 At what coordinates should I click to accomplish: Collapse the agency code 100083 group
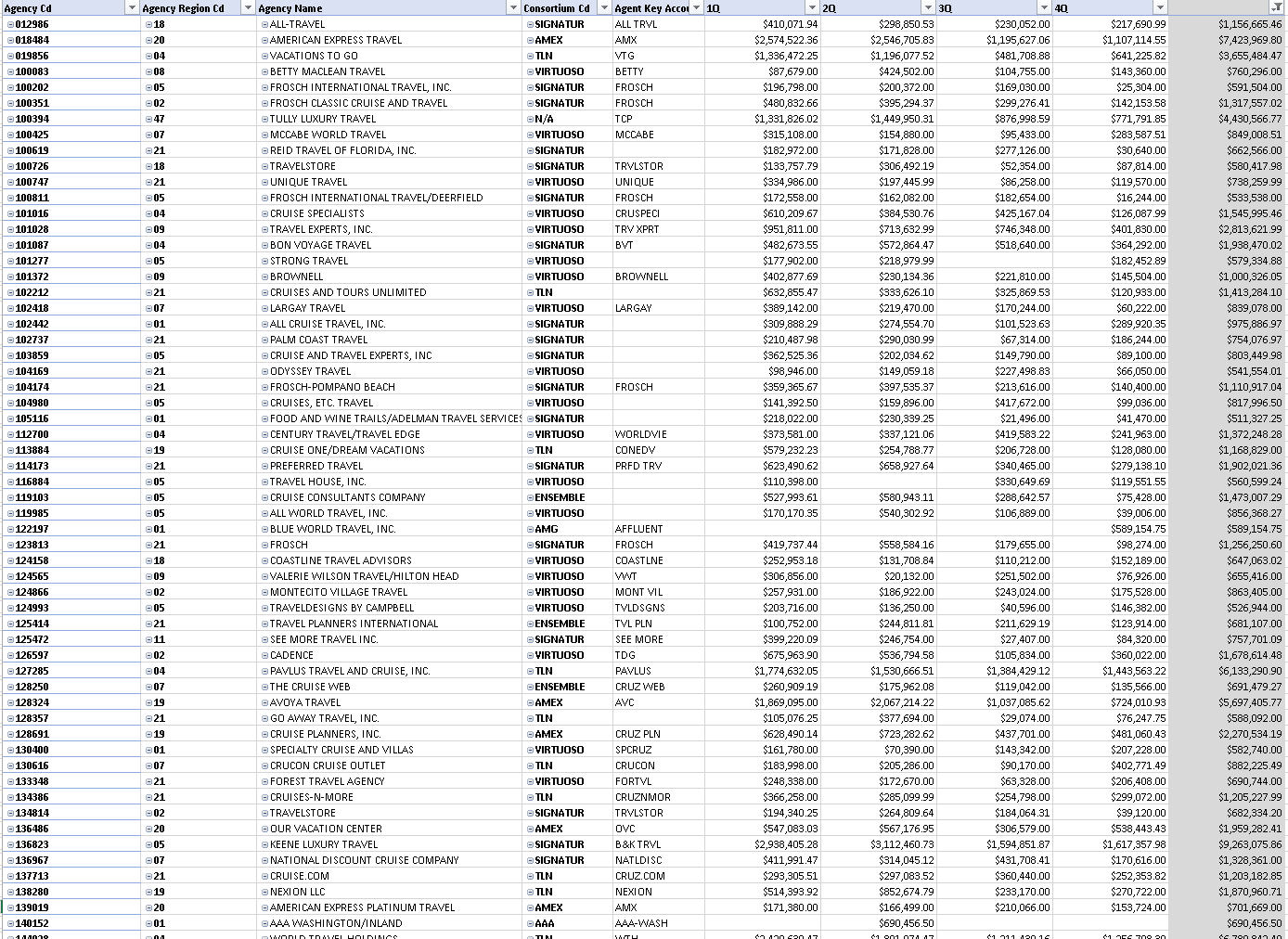[x=10, y=72]
